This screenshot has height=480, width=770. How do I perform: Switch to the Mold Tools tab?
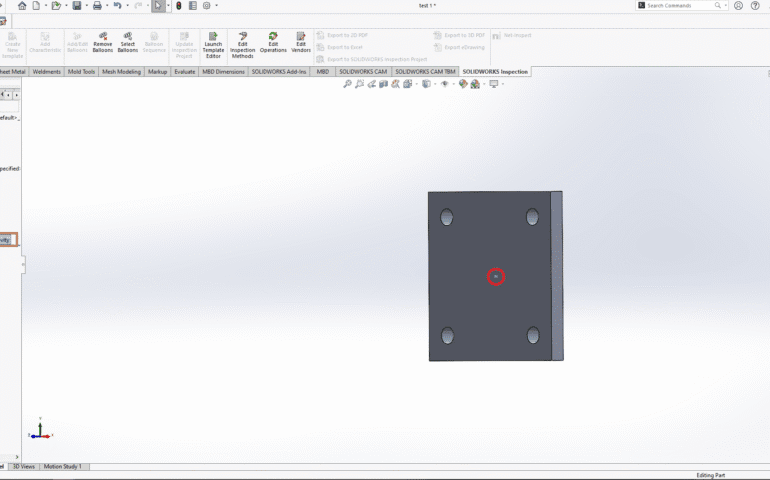coord(82,72)
